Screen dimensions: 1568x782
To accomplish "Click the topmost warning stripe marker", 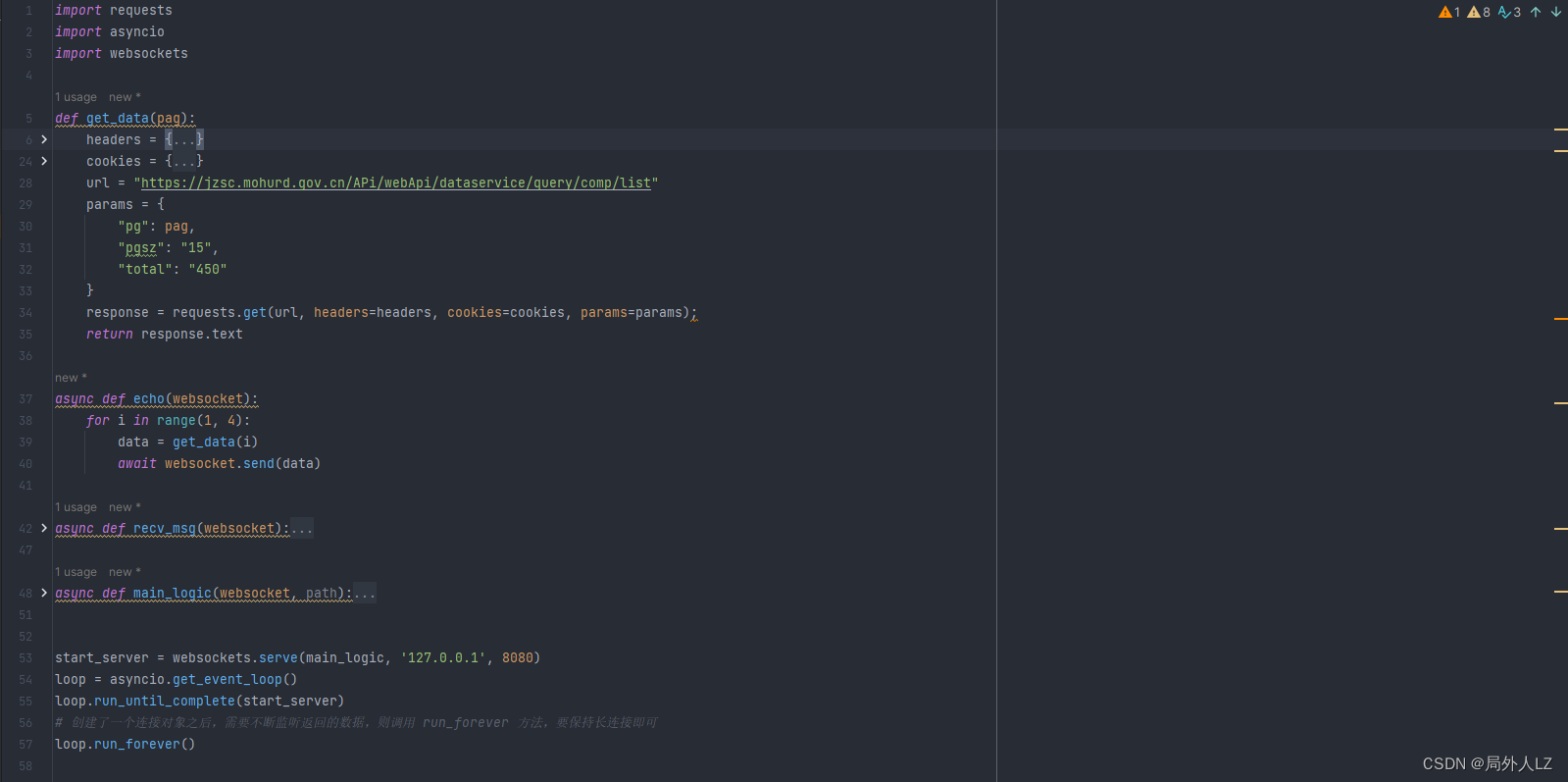I will coord(1560,130).
